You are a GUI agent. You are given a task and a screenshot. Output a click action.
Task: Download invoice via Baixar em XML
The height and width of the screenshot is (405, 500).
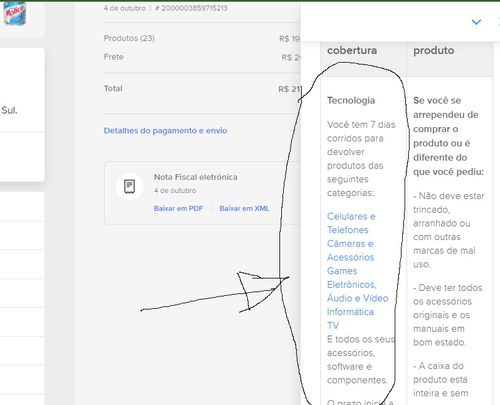click(244, 208)
